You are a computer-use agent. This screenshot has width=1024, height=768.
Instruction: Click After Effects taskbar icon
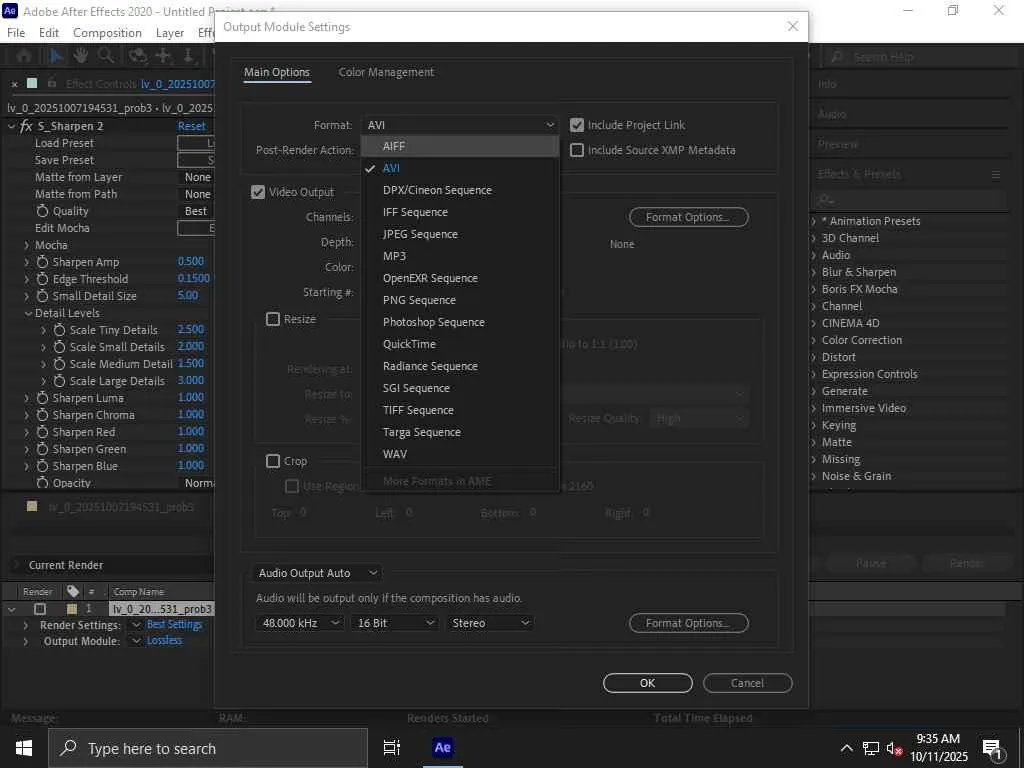point(442,748)
